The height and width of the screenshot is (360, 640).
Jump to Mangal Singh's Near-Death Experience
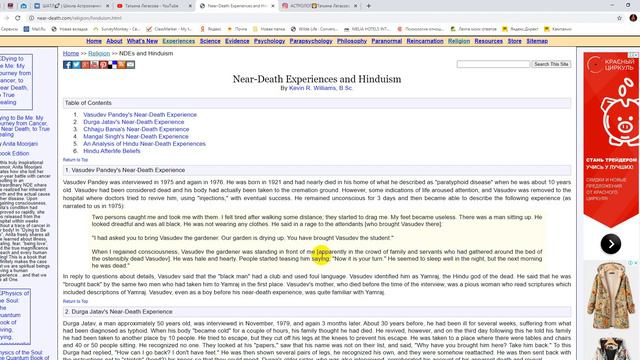point(136,137)
